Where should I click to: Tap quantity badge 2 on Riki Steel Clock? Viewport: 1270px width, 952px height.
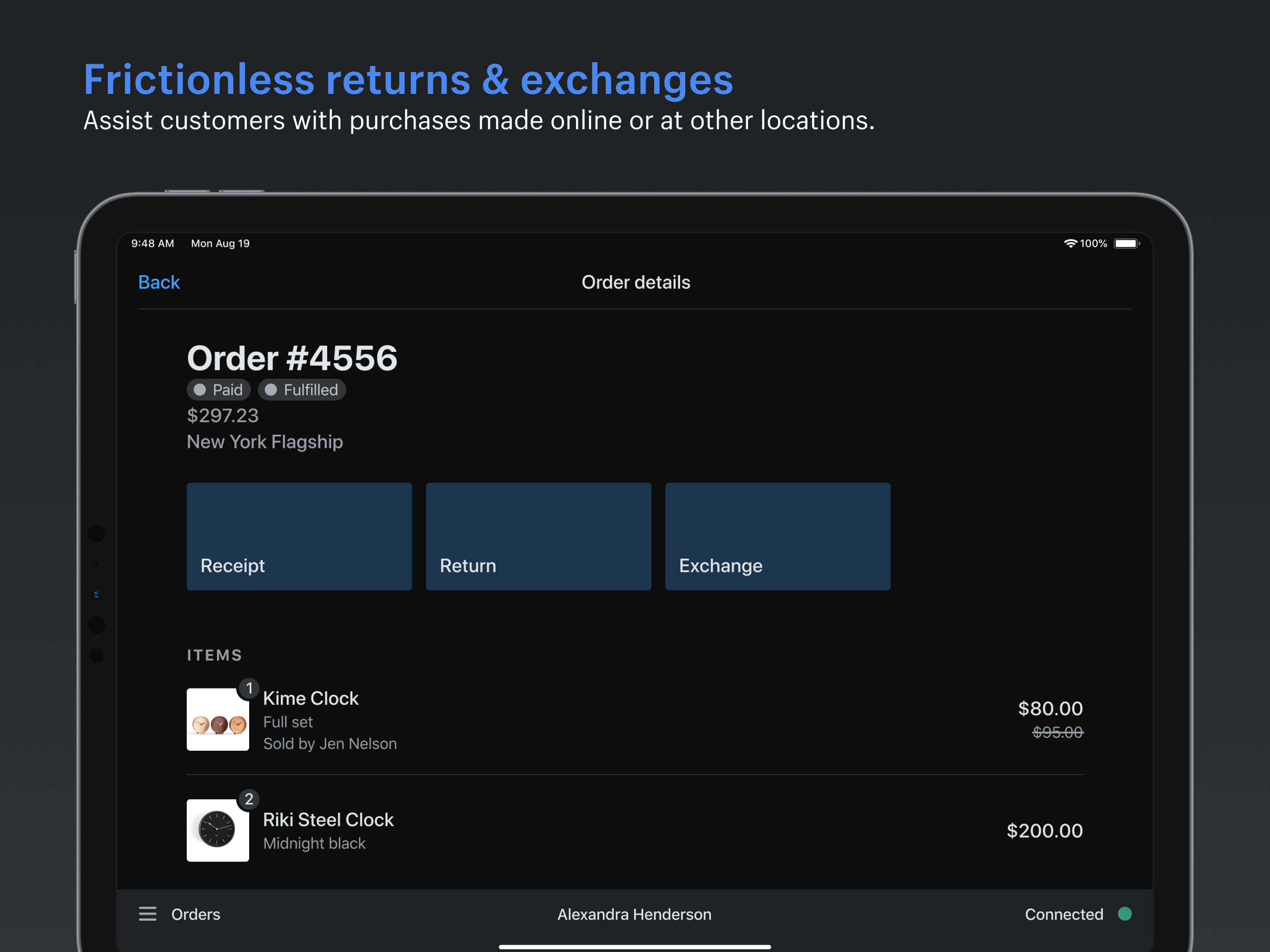249,799
